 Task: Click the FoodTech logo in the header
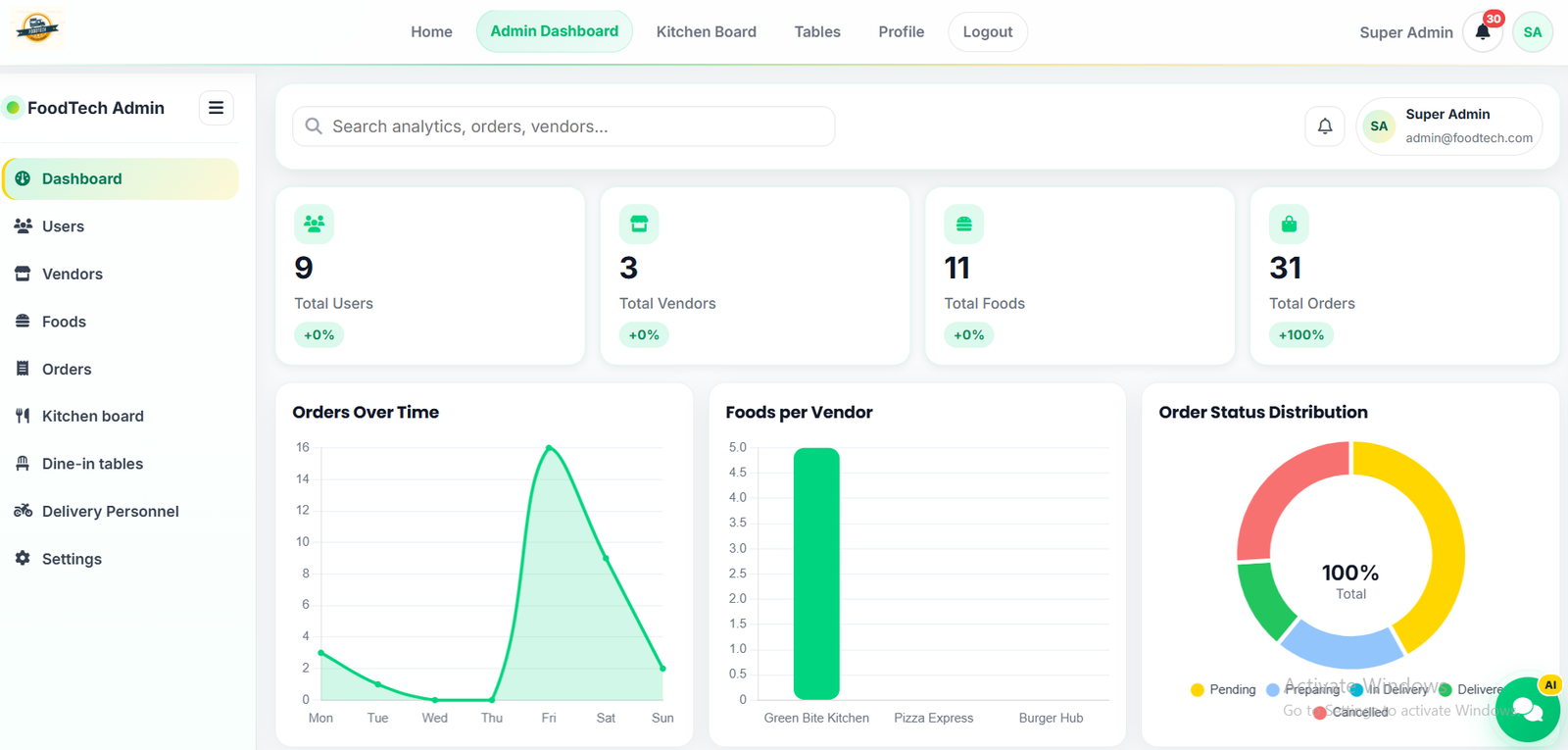[x=37, y=28]
